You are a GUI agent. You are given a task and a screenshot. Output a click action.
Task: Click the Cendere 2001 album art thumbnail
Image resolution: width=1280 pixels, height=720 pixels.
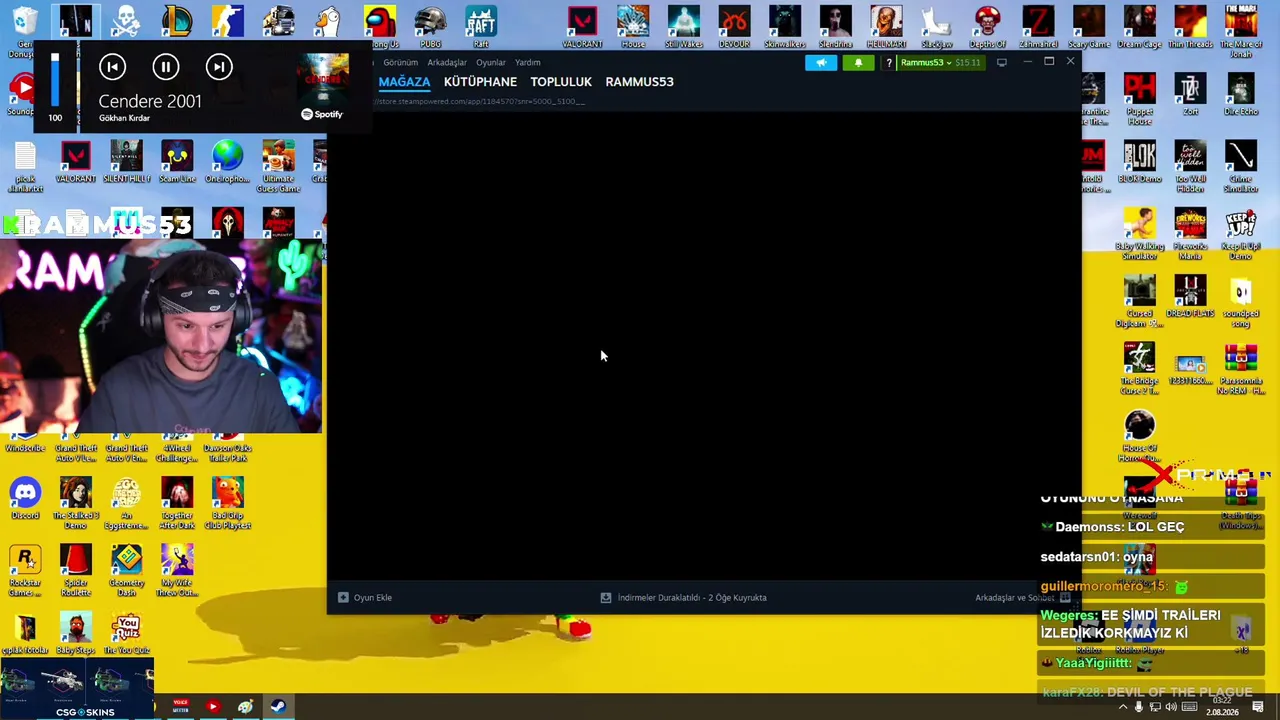coord(323,79)
